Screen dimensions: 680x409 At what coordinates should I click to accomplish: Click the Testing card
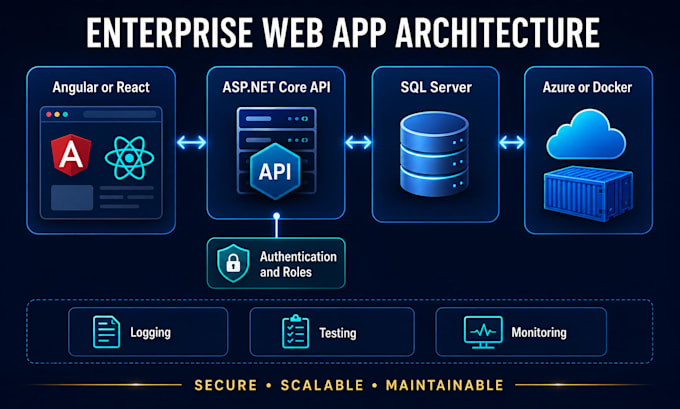click(332, 332)
